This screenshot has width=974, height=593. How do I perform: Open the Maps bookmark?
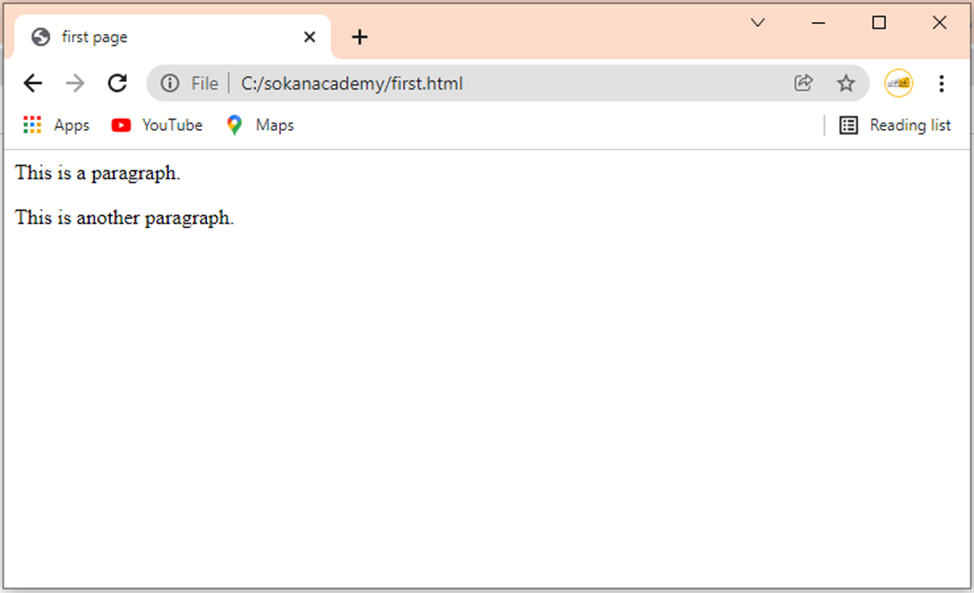point(260,125)
